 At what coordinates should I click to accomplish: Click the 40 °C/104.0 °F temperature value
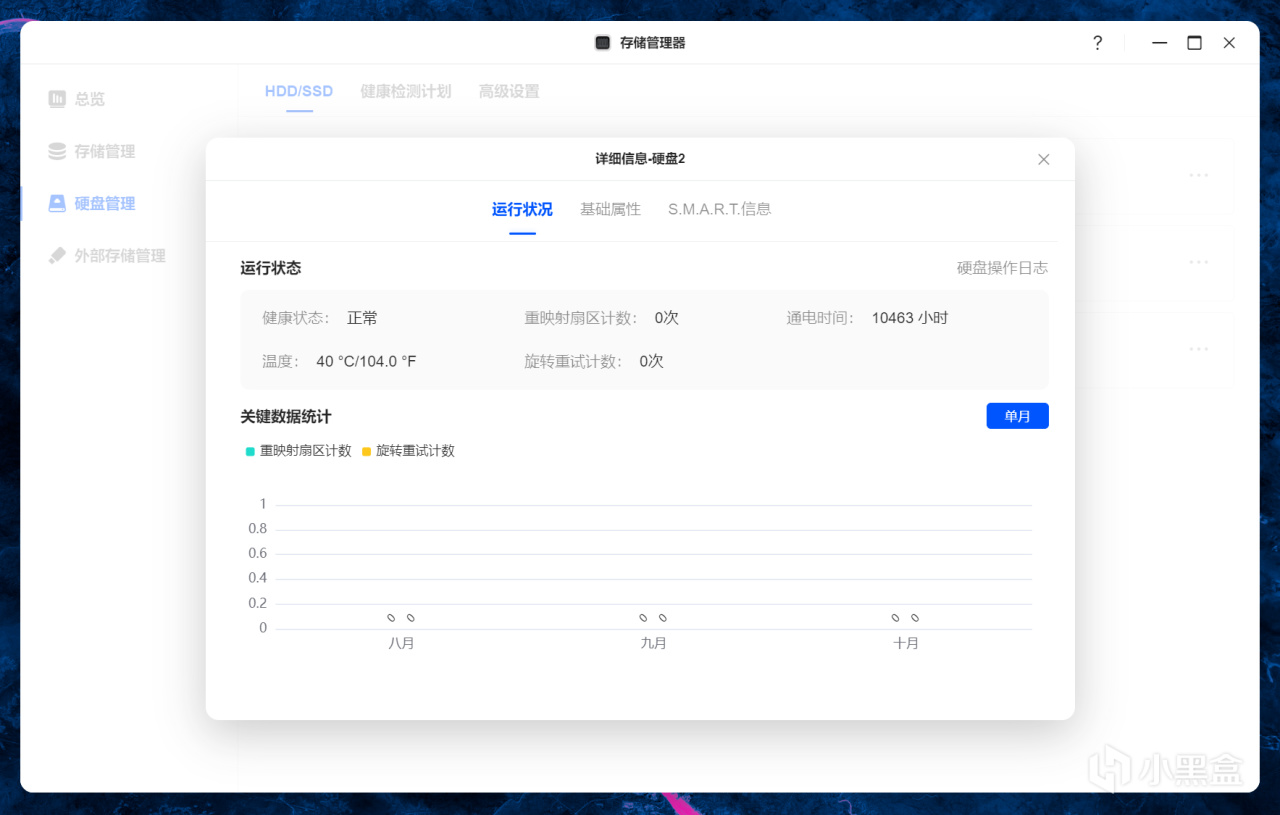[366, 361]
